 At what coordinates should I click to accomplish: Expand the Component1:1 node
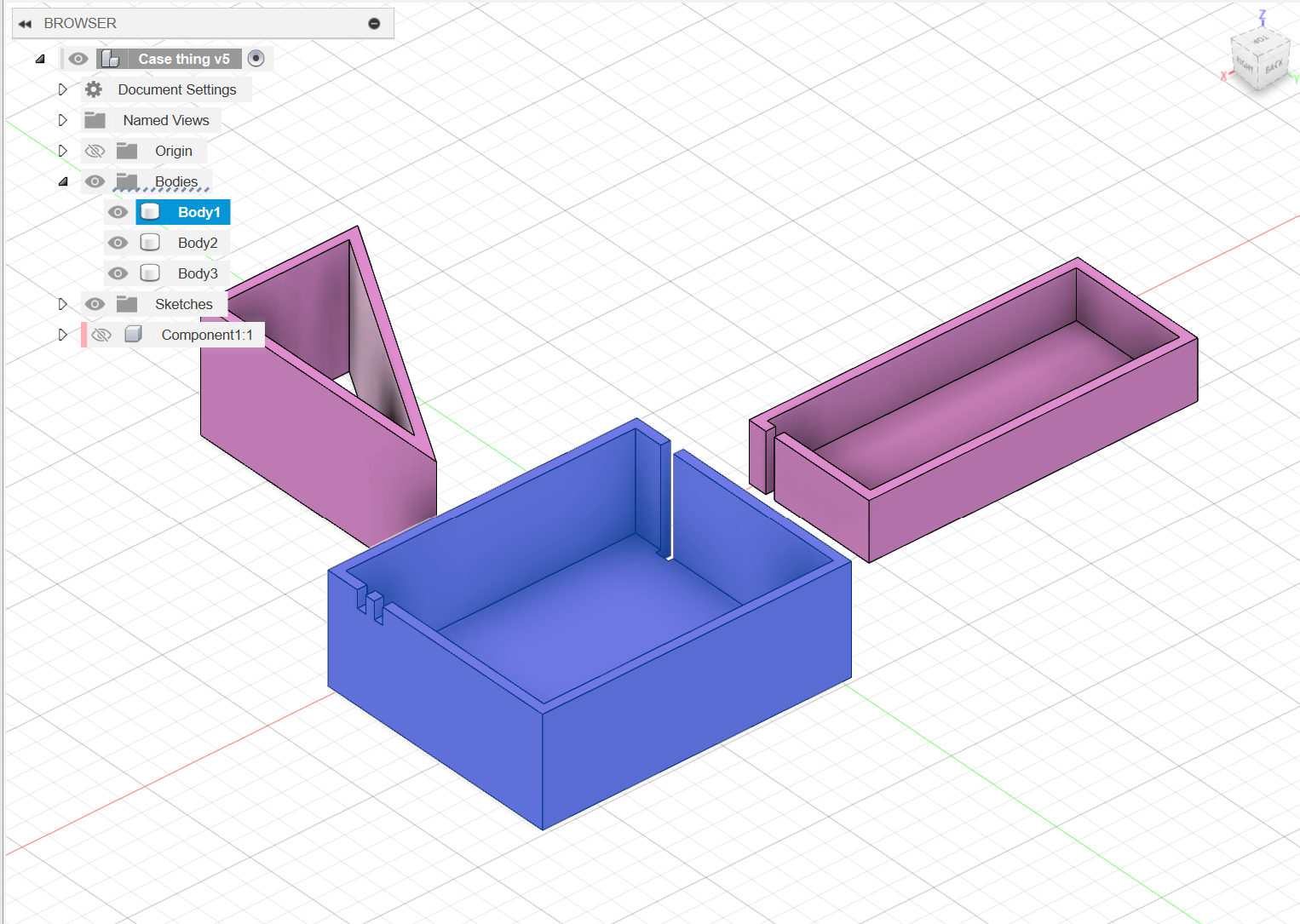click(x=62, y=335)
